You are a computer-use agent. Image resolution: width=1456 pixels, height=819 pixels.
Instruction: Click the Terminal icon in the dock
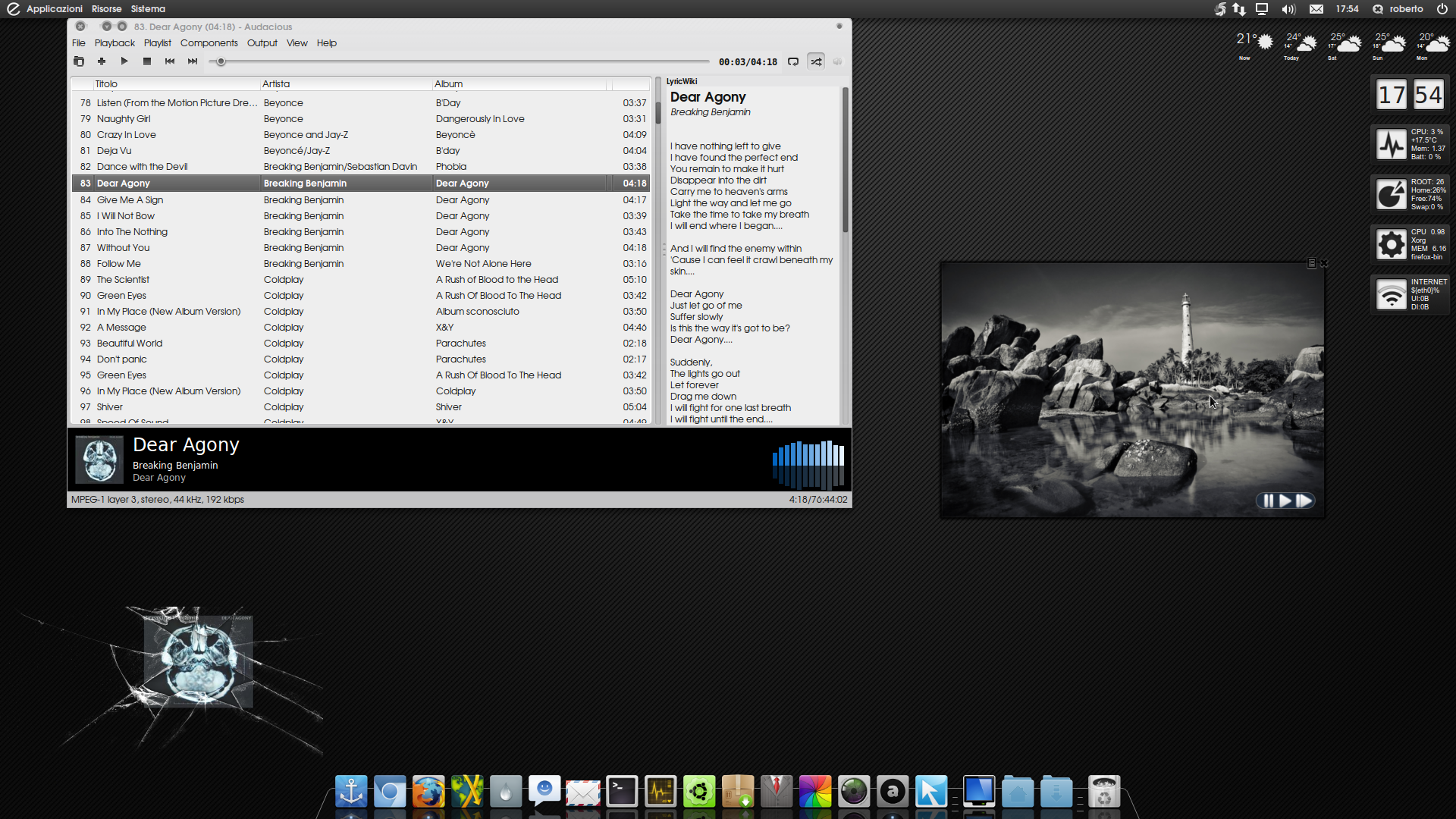coord(621,791)
